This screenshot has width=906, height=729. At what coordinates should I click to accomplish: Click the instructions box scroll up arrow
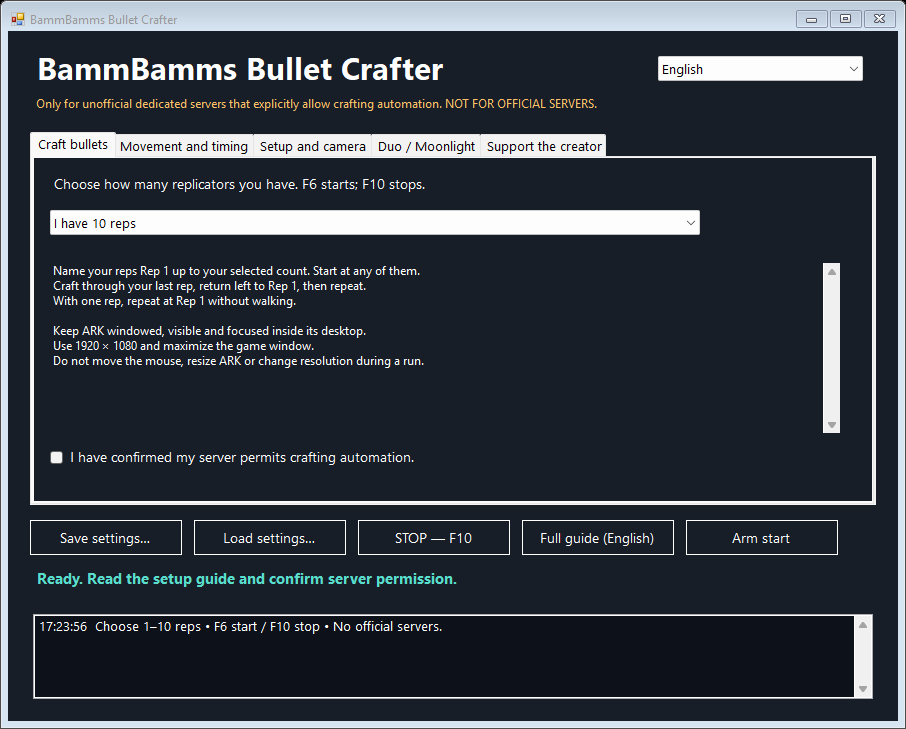pyautogui.click(x=831, y=271)
